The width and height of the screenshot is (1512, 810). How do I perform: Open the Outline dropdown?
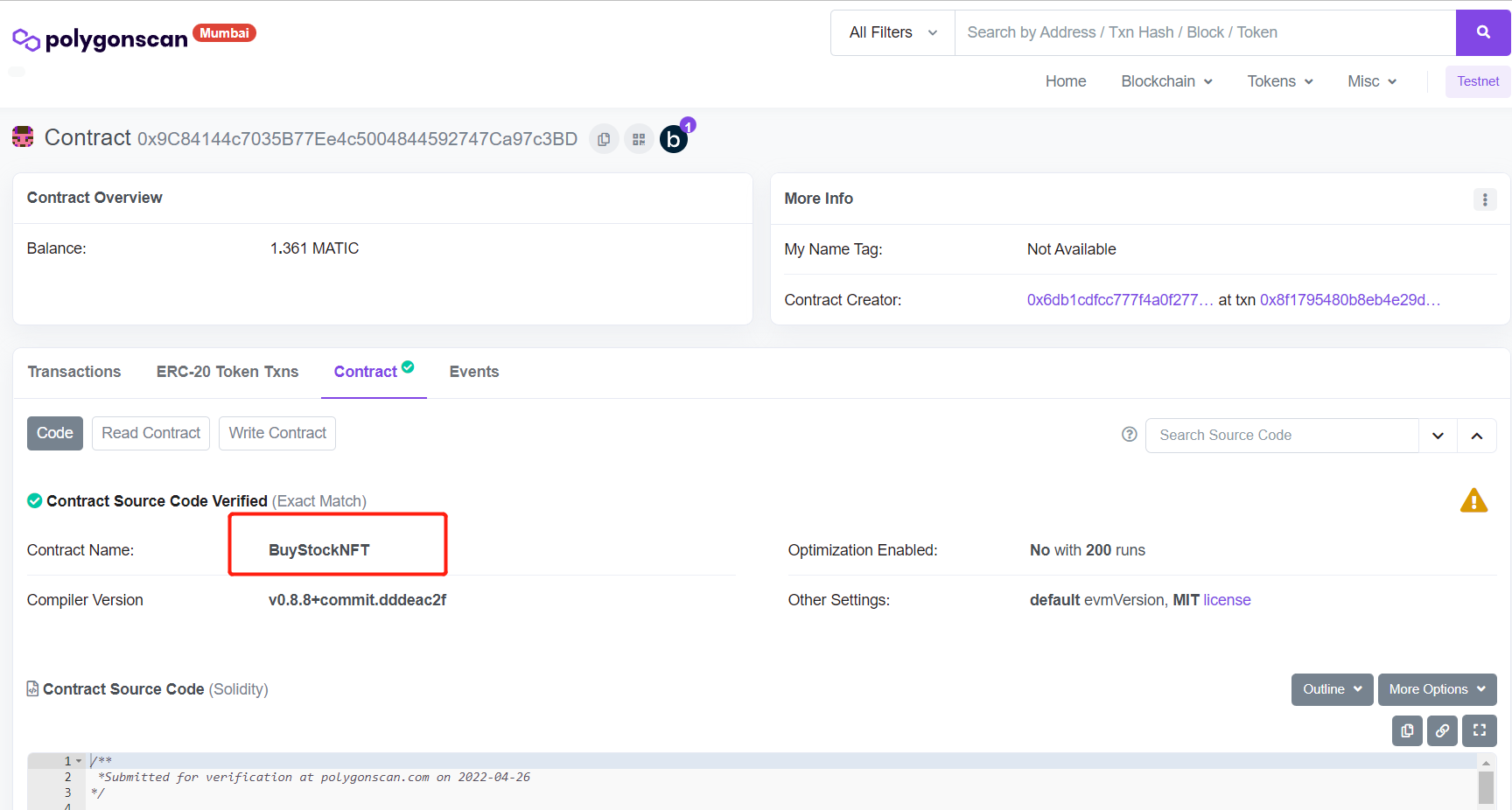click(1333, 689)
